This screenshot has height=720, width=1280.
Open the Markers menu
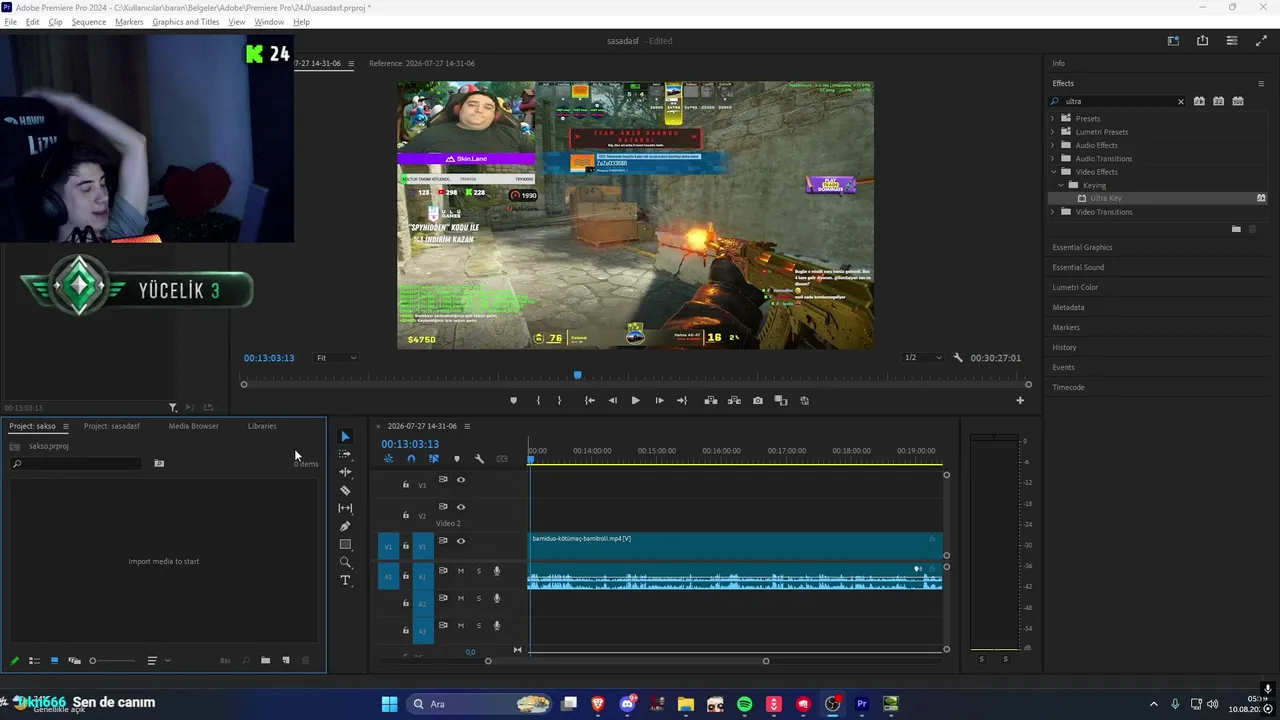[129, 22]
